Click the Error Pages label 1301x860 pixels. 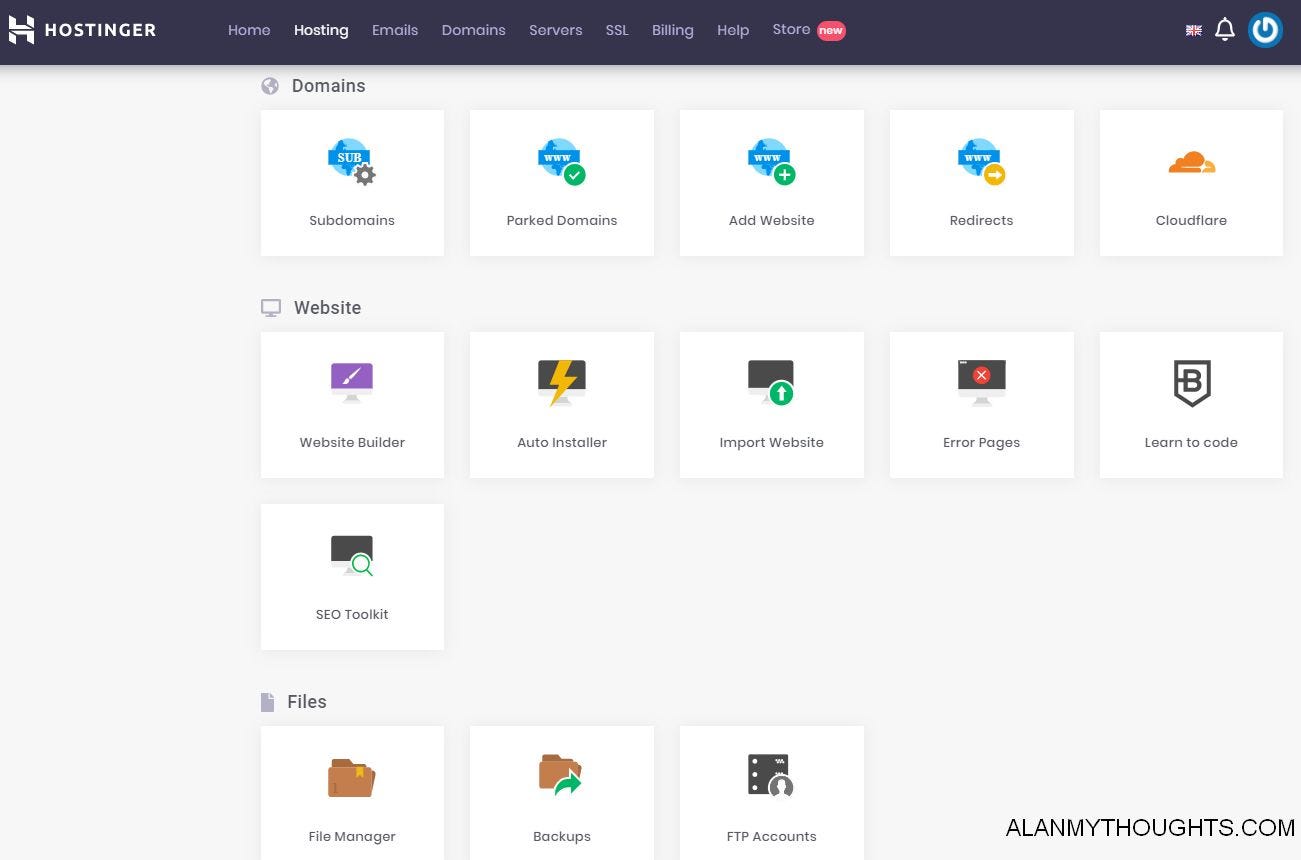[982, 442]
